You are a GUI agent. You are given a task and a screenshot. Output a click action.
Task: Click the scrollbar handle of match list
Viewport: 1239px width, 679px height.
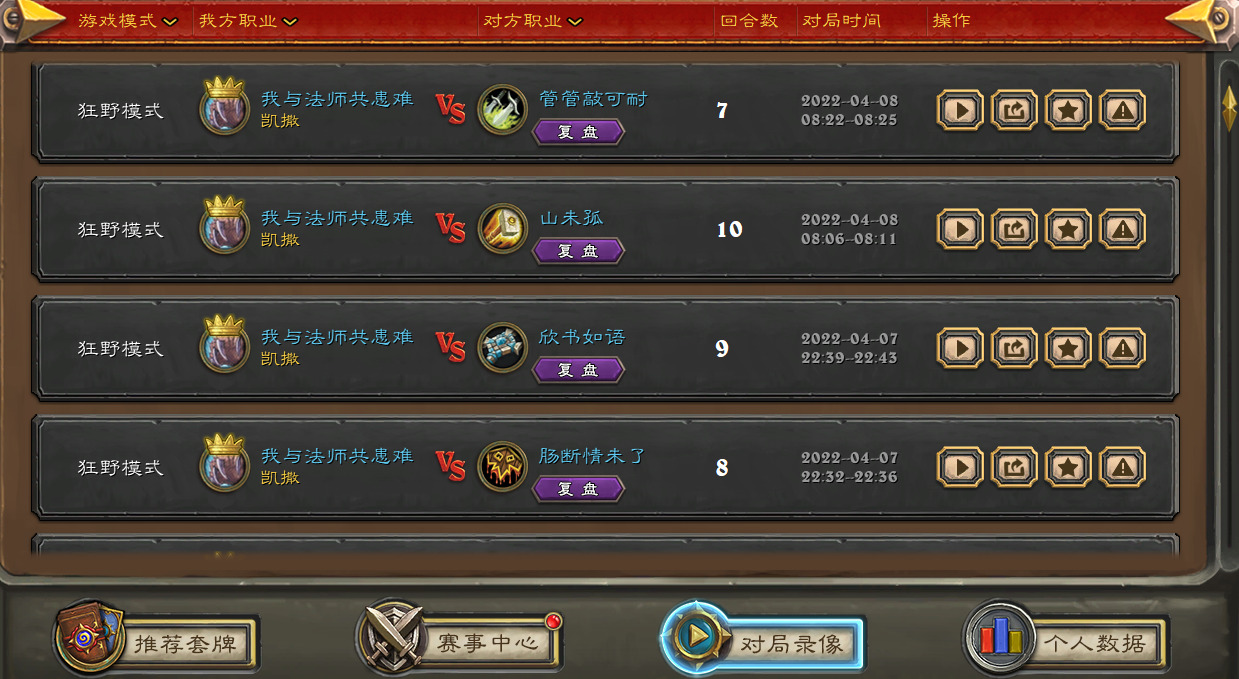click(1229, 108)
